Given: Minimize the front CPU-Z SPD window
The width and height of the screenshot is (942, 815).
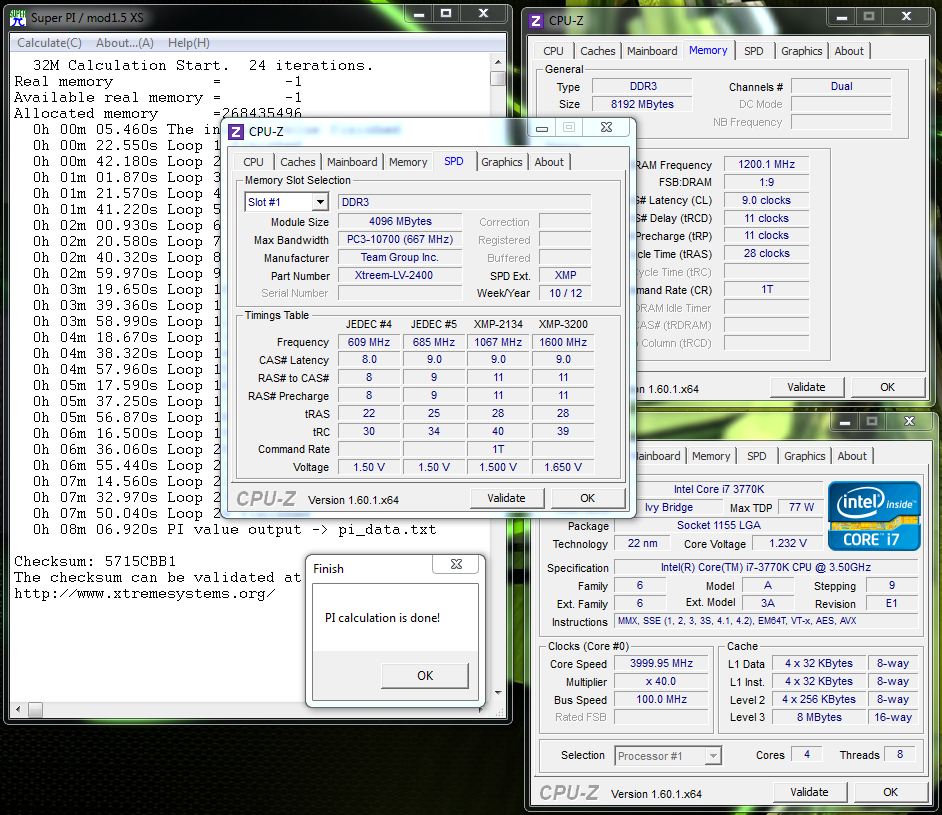Looking at the screenshot, I should click(x=542, y=128).
